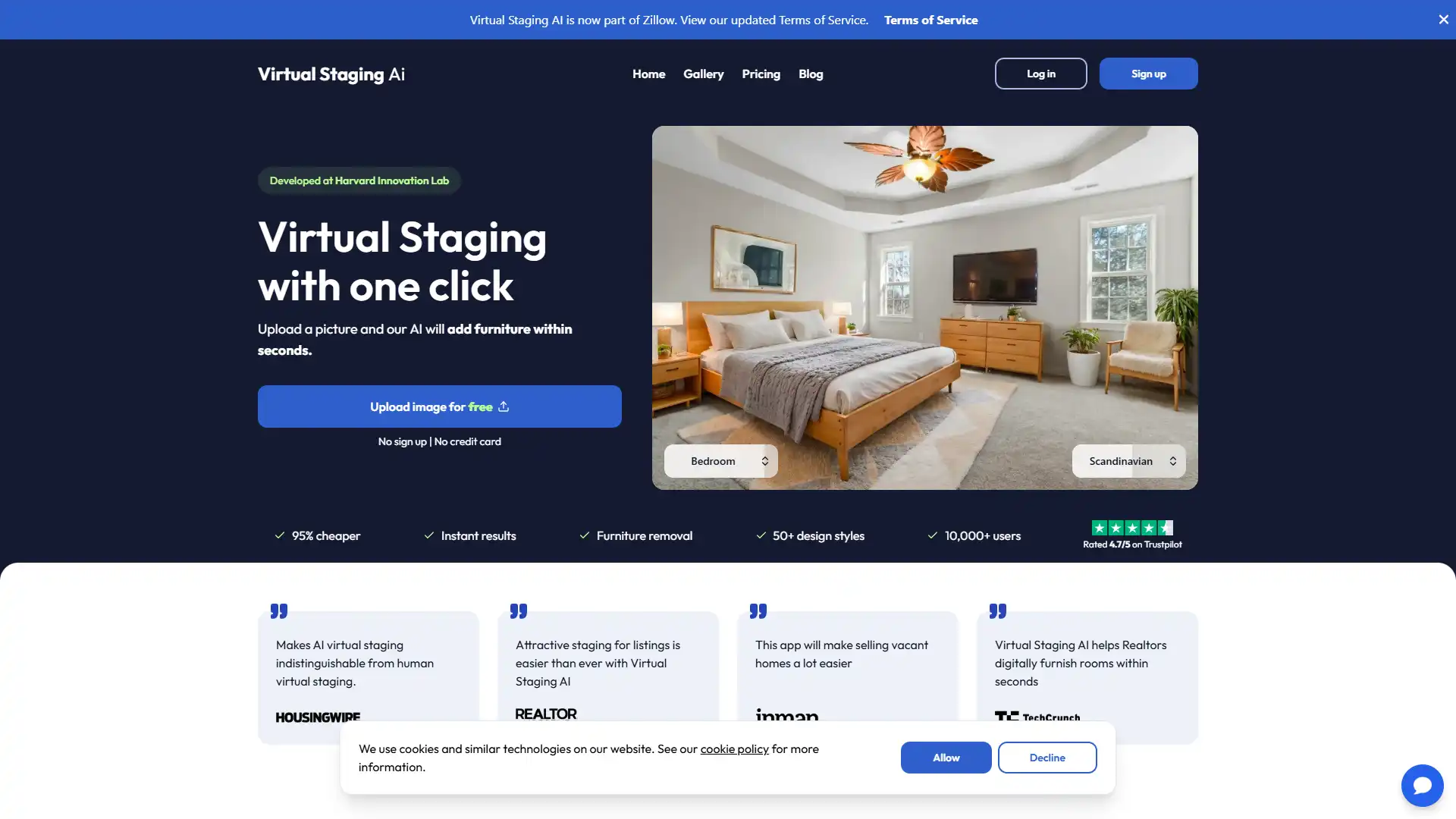Click the chat bubble support icon
This screenshot has width=1456, height=819.
coord(1421,785)
